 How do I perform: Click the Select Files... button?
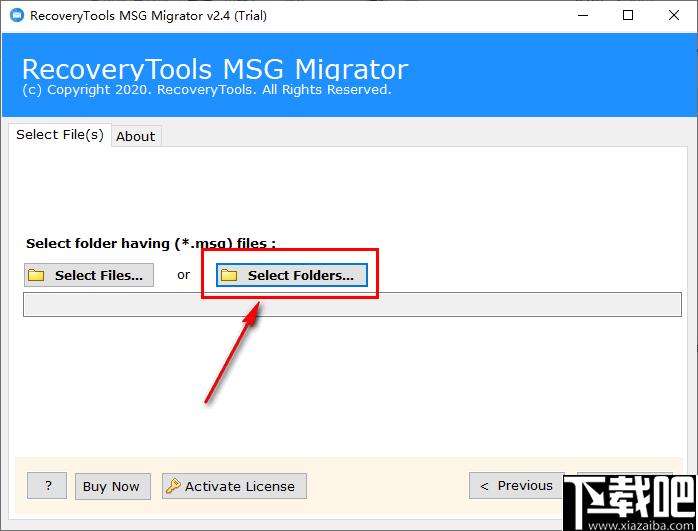(89, 275)
